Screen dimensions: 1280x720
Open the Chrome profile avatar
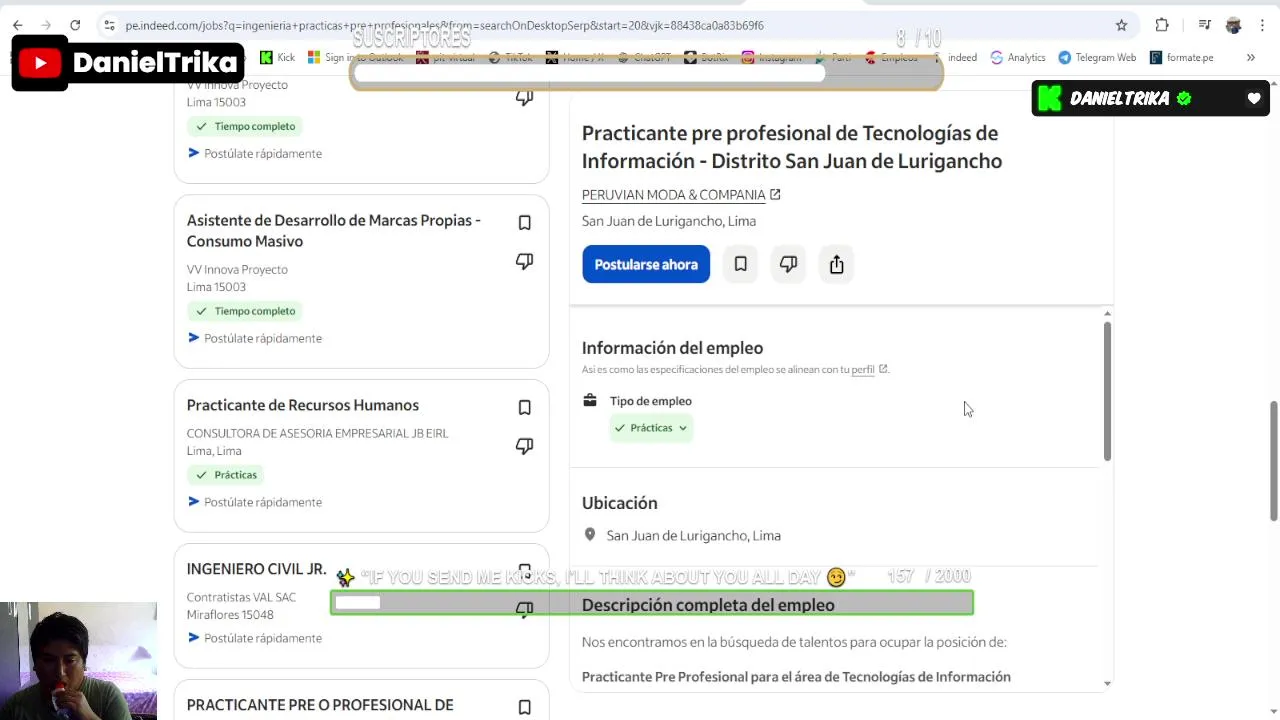(x=1233, y=25)
